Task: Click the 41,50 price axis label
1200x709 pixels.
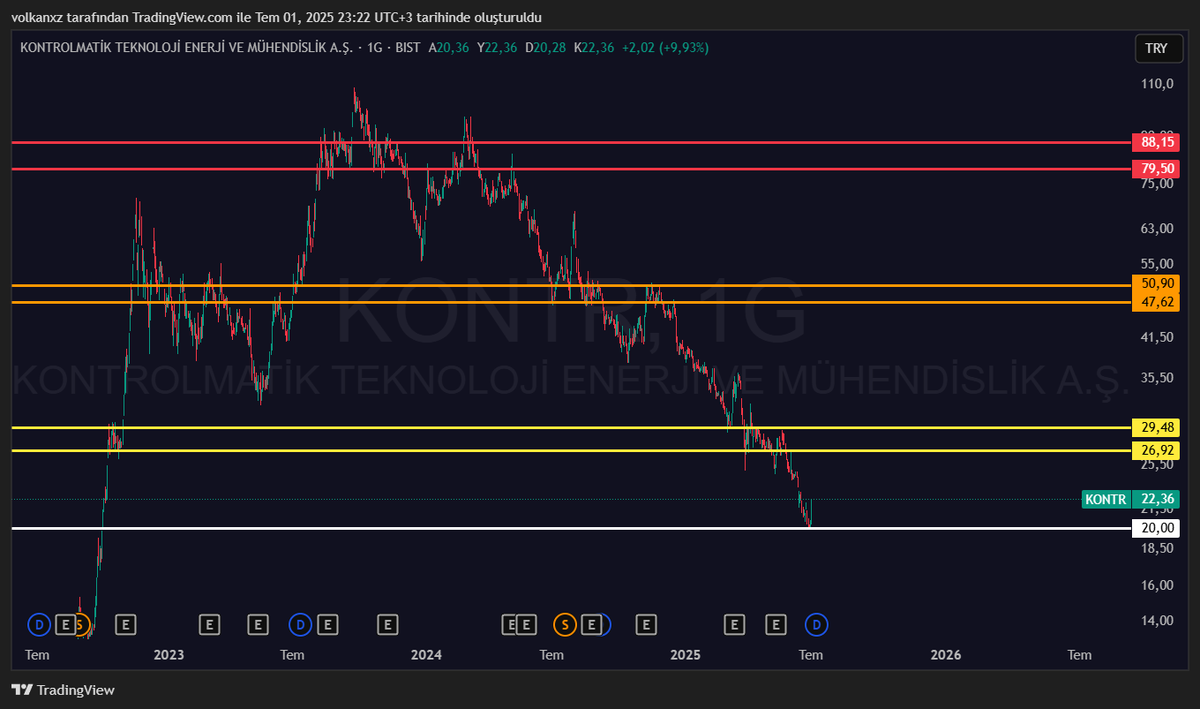Action: (1156, 337)
